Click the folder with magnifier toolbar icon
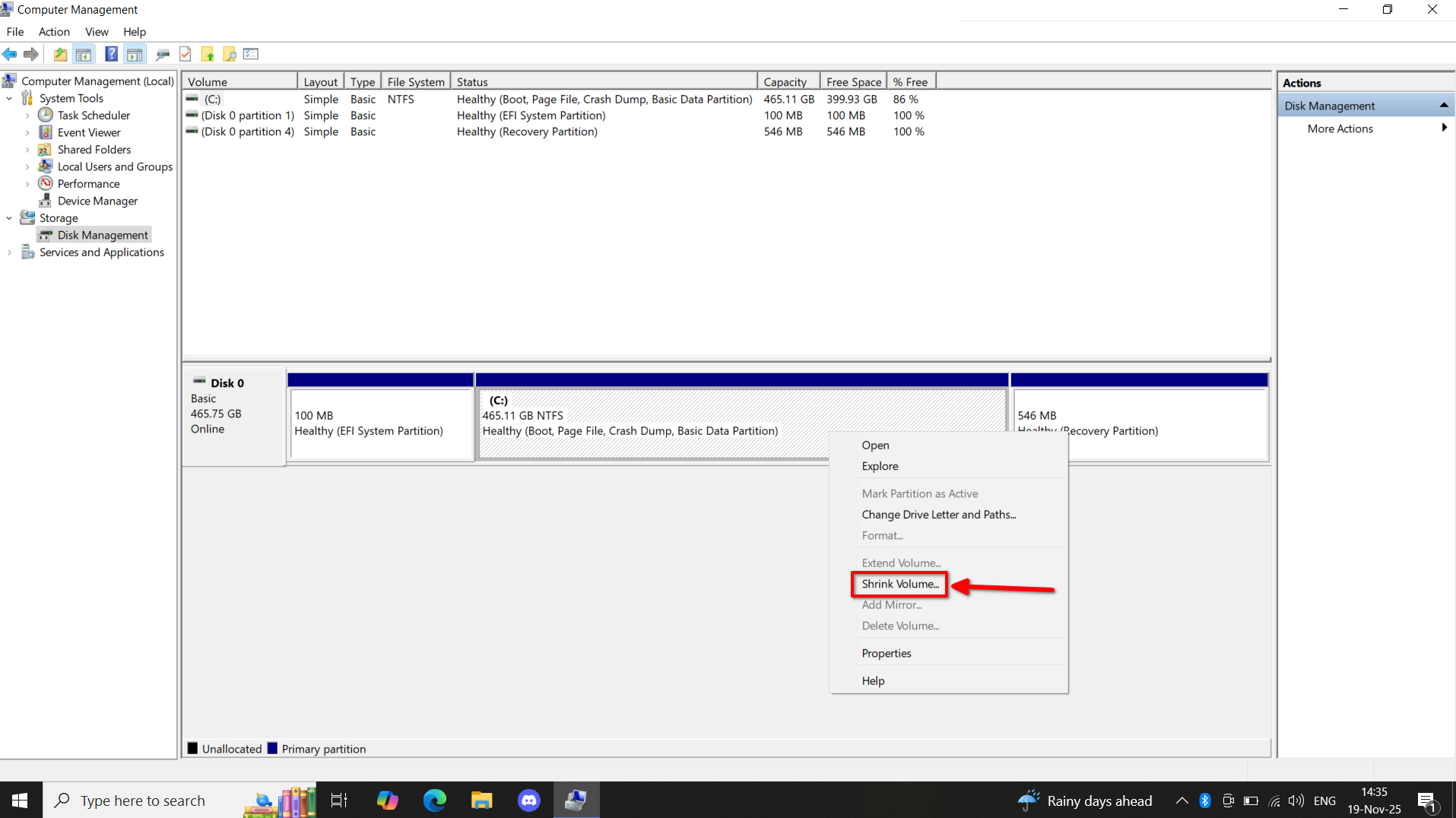 [229, 54]
